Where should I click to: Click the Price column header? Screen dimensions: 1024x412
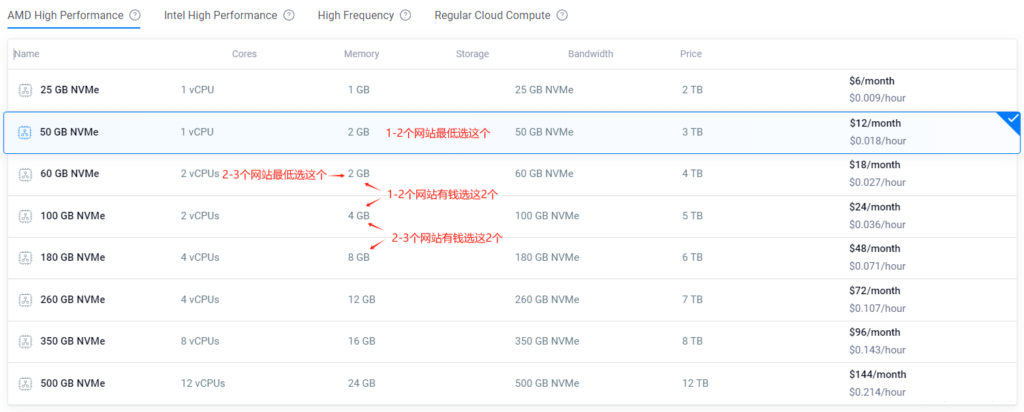point(691,54)
